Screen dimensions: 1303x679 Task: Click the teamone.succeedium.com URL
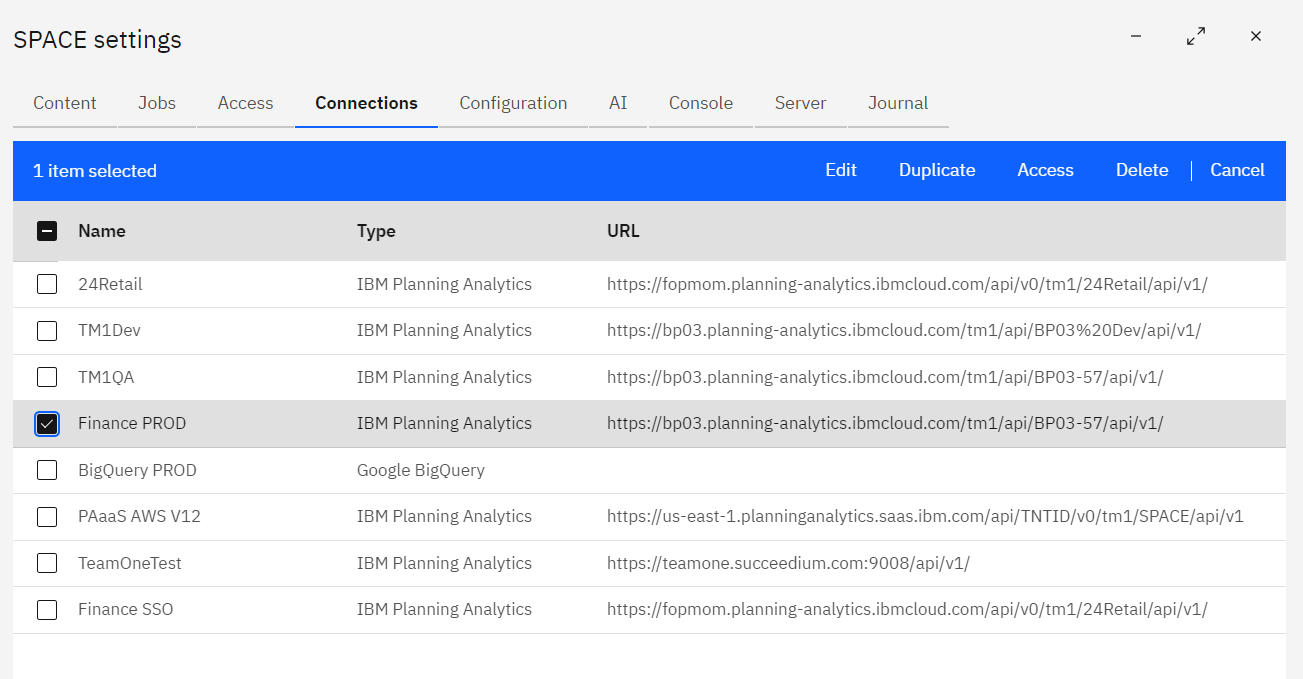[x=788, y=563]
